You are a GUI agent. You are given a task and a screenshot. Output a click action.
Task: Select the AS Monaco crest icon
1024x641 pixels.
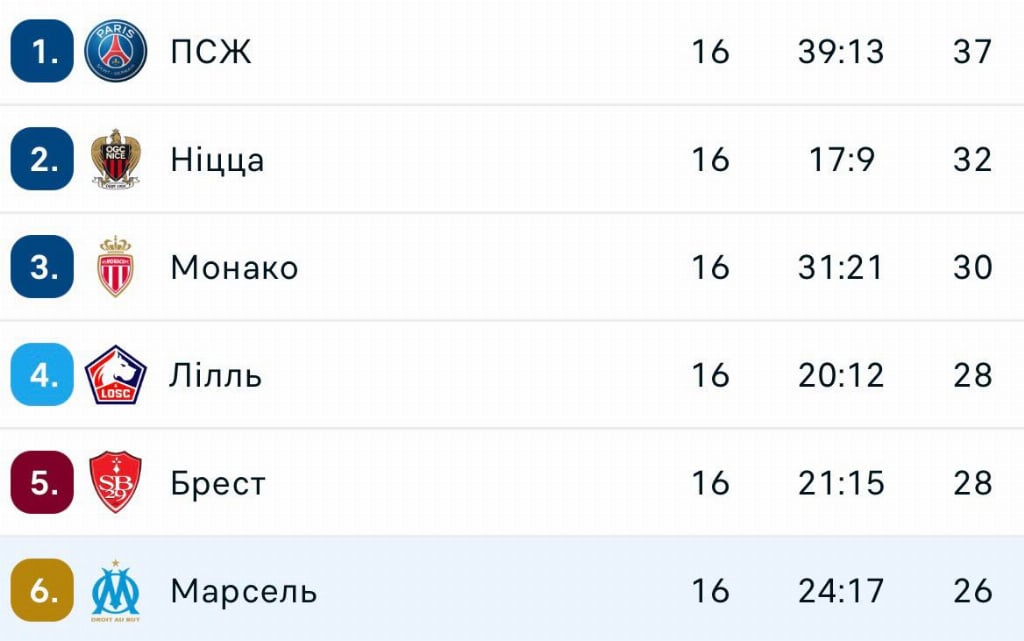coord(116,267)
